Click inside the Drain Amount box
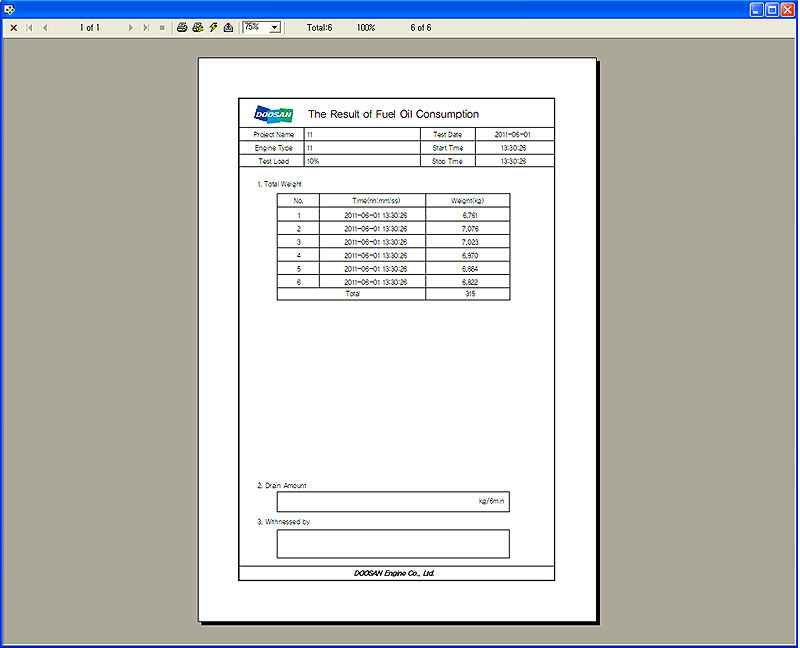This screenshot has height=648, width=800. pos(393,502)
